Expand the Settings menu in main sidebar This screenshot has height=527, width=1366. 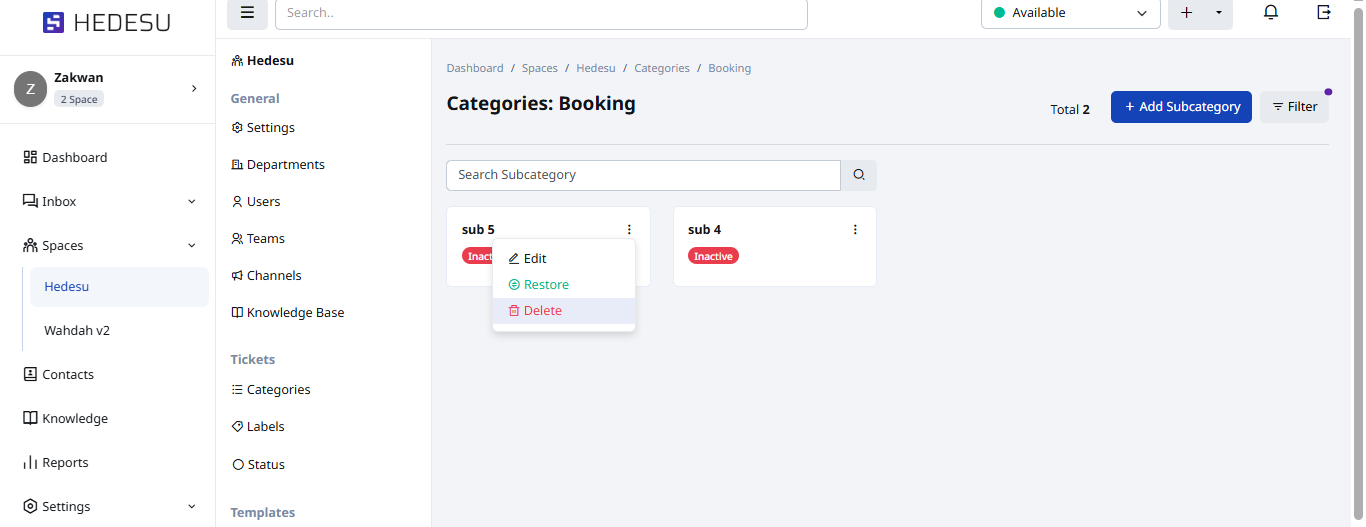(191, 507)
